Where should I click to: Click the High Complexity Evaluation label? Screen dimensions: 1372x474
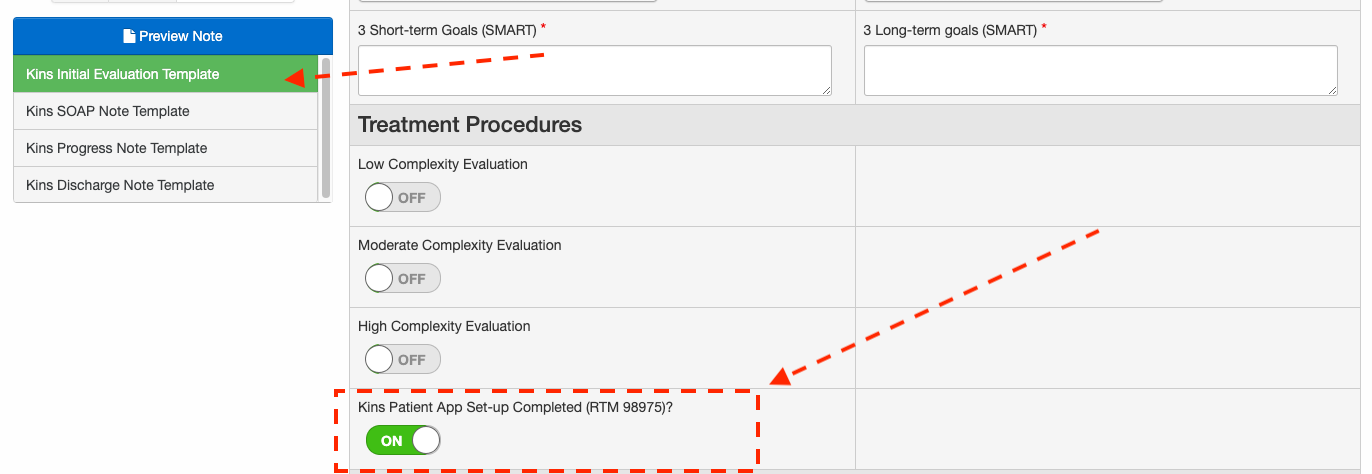[x=444, y=326]
